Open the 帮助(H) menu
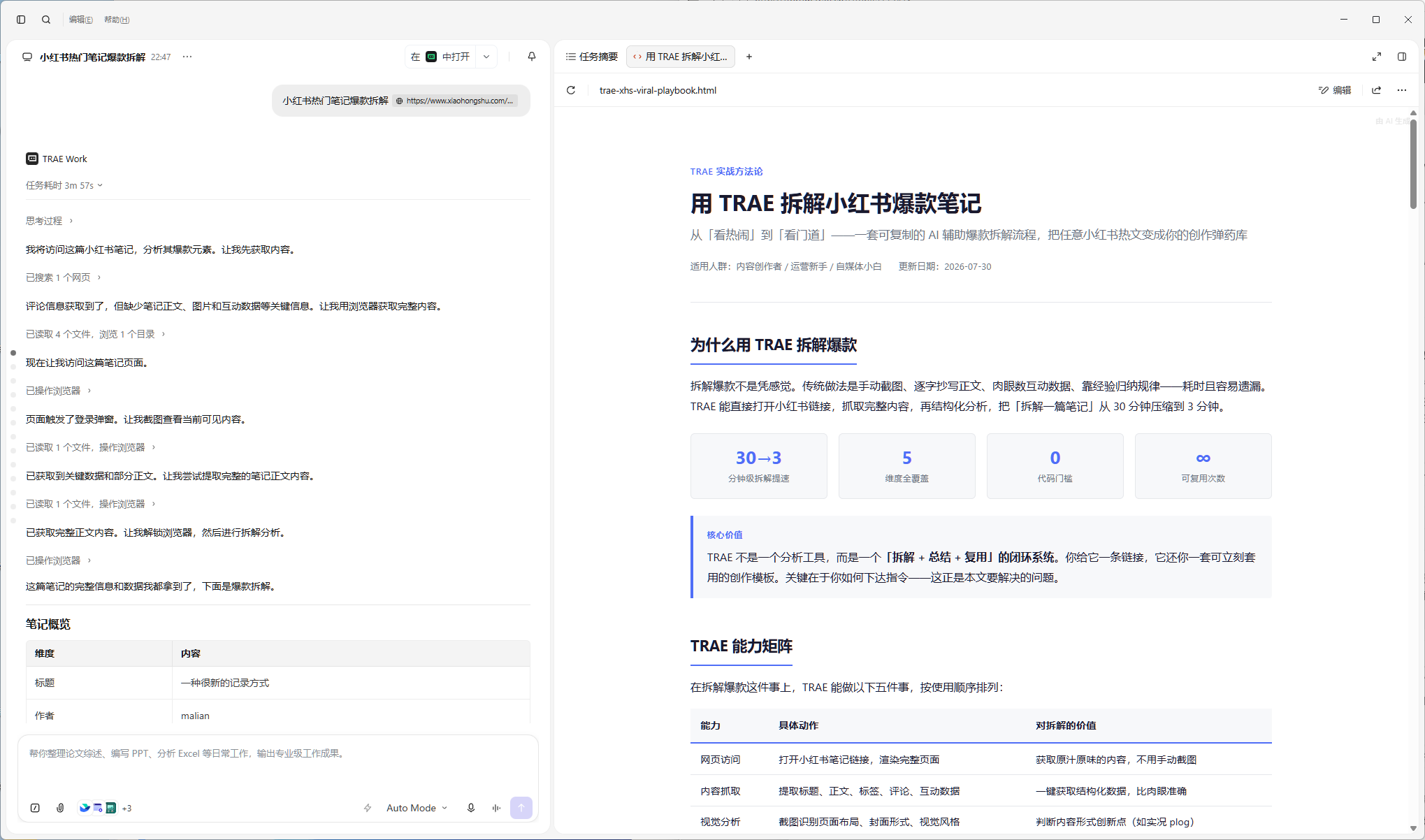Image resolution: width=1425 pixels, height=840 pixels. 117,20
